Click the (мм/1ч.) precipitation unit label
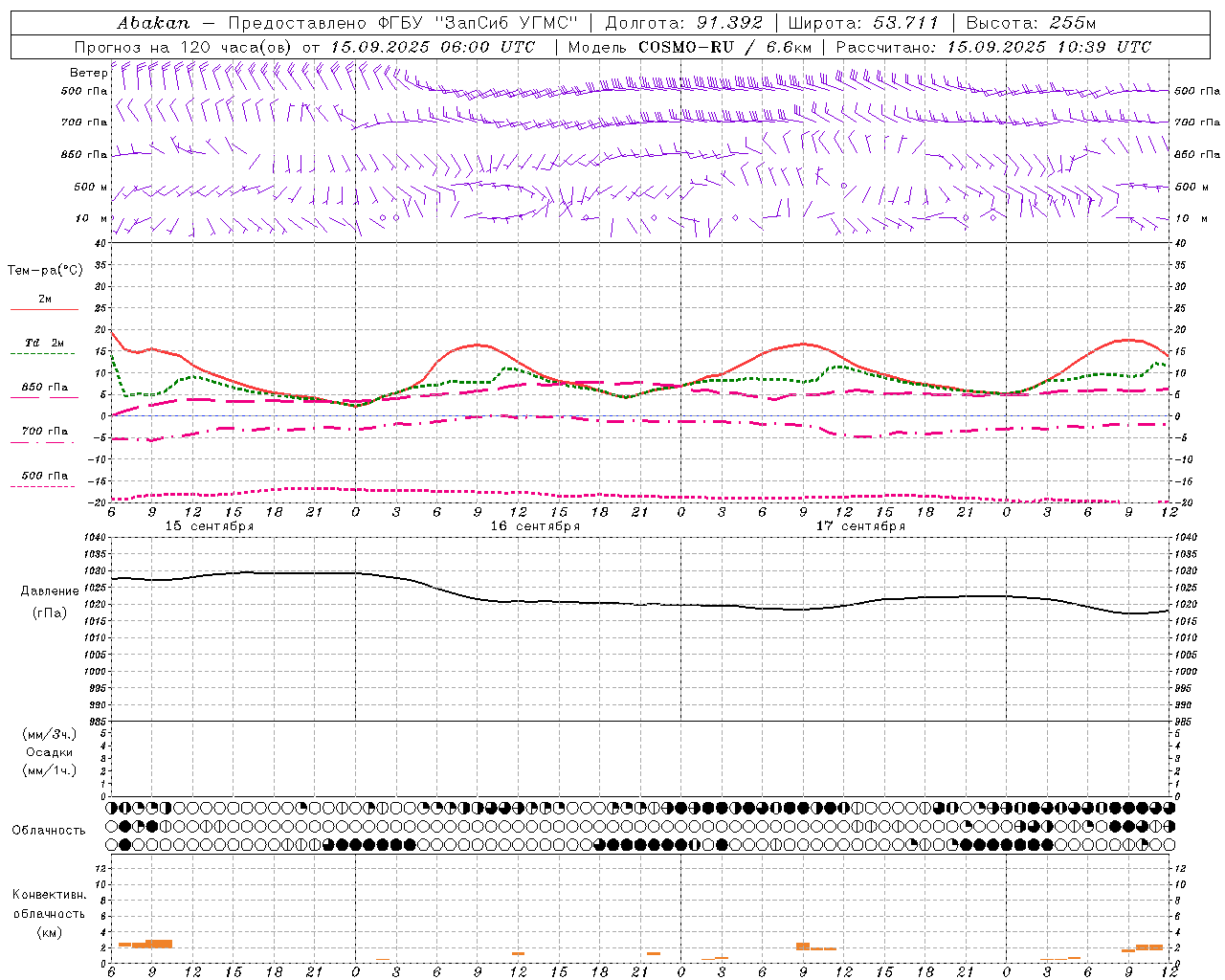 click(x=50, y=770)
